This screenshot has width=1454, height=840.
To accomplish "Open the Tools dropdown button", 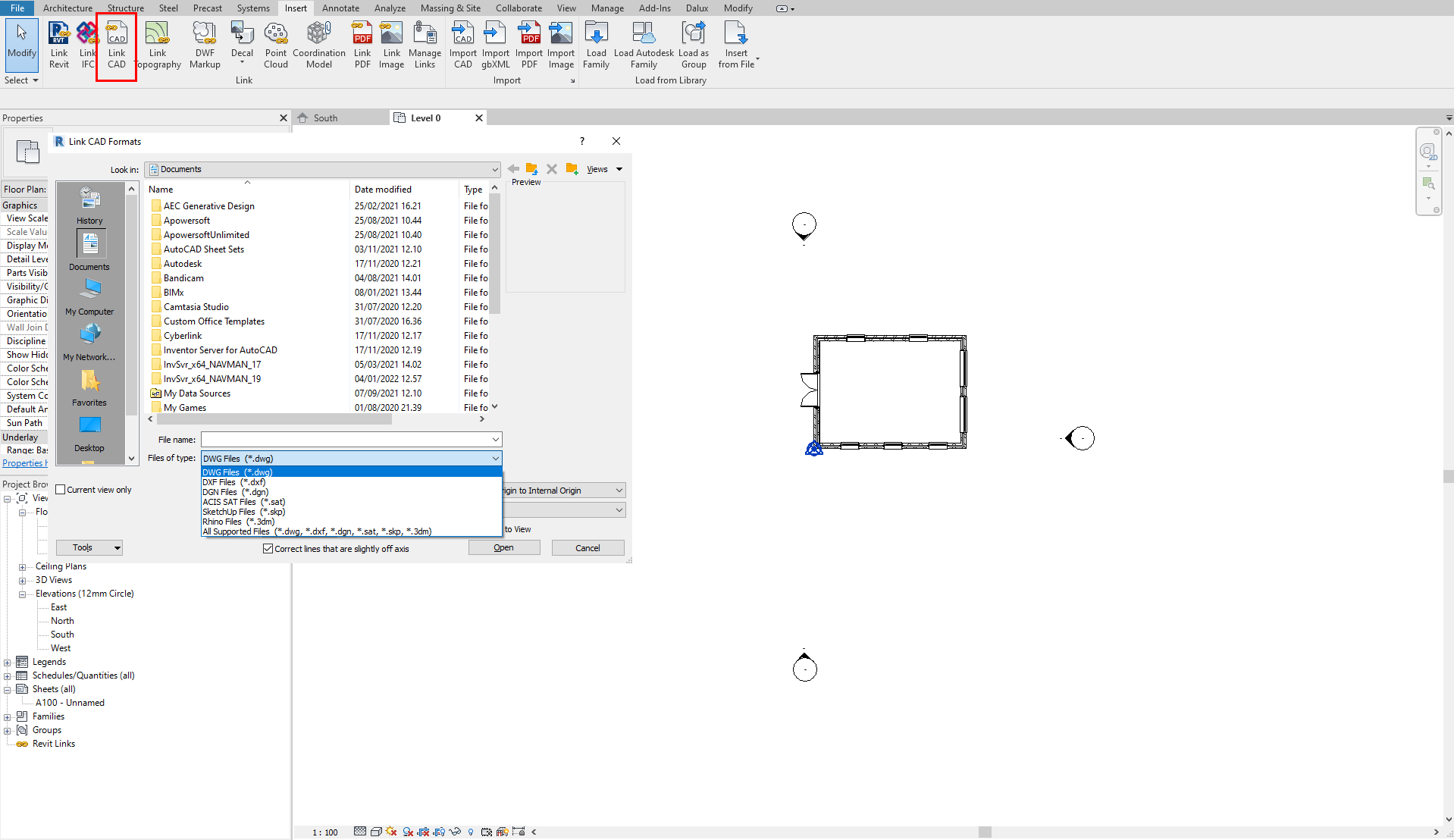I will [x=89, y=547].
